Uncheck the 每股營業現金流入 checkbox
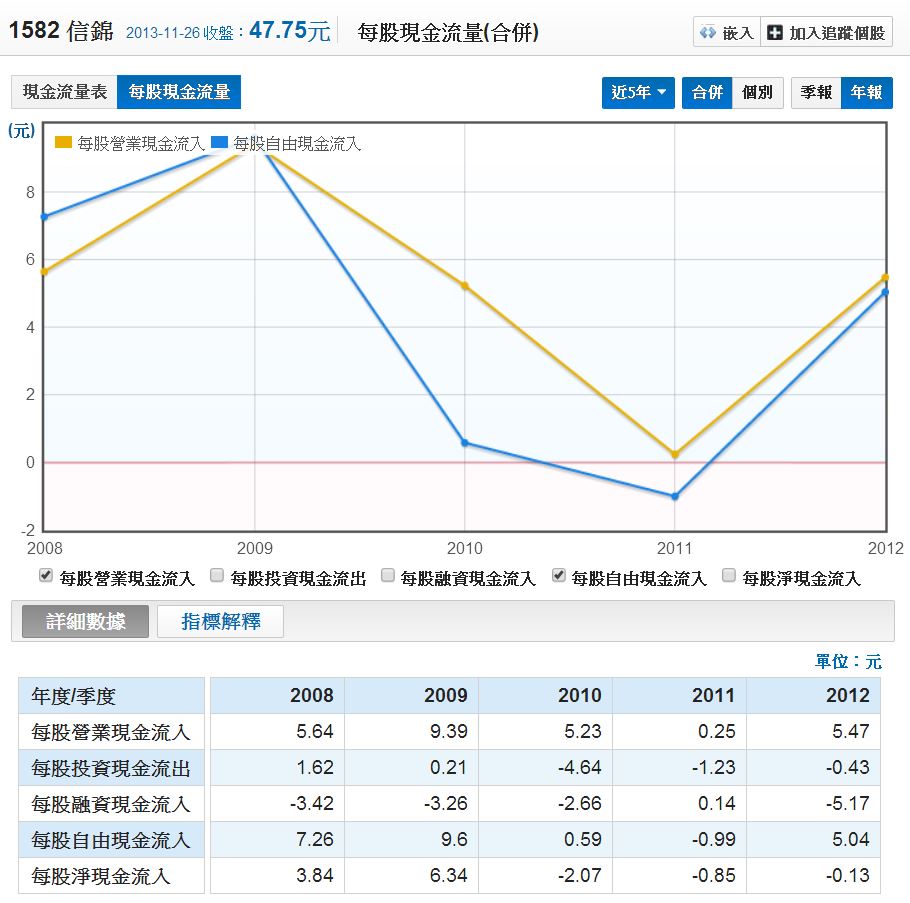The width and height of the screenshot is (910, 903). point(45,576)
